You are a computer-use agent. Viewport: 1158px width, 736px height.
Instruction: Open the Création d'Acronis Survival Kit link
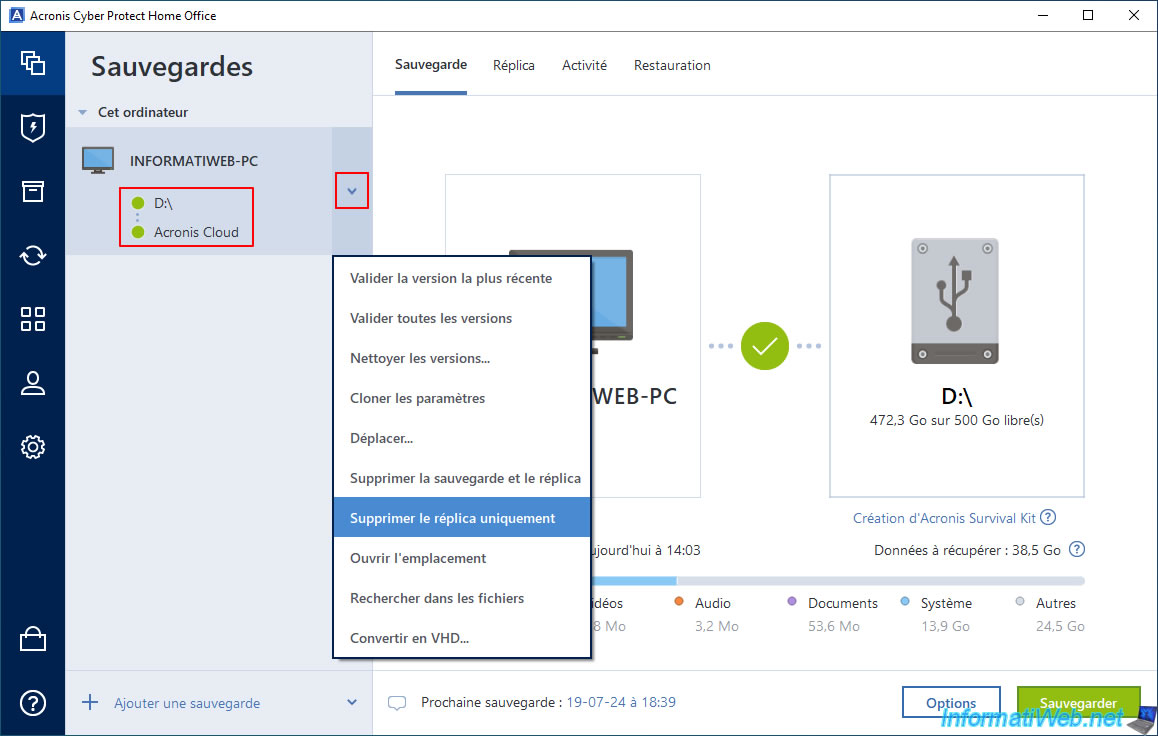945,517
